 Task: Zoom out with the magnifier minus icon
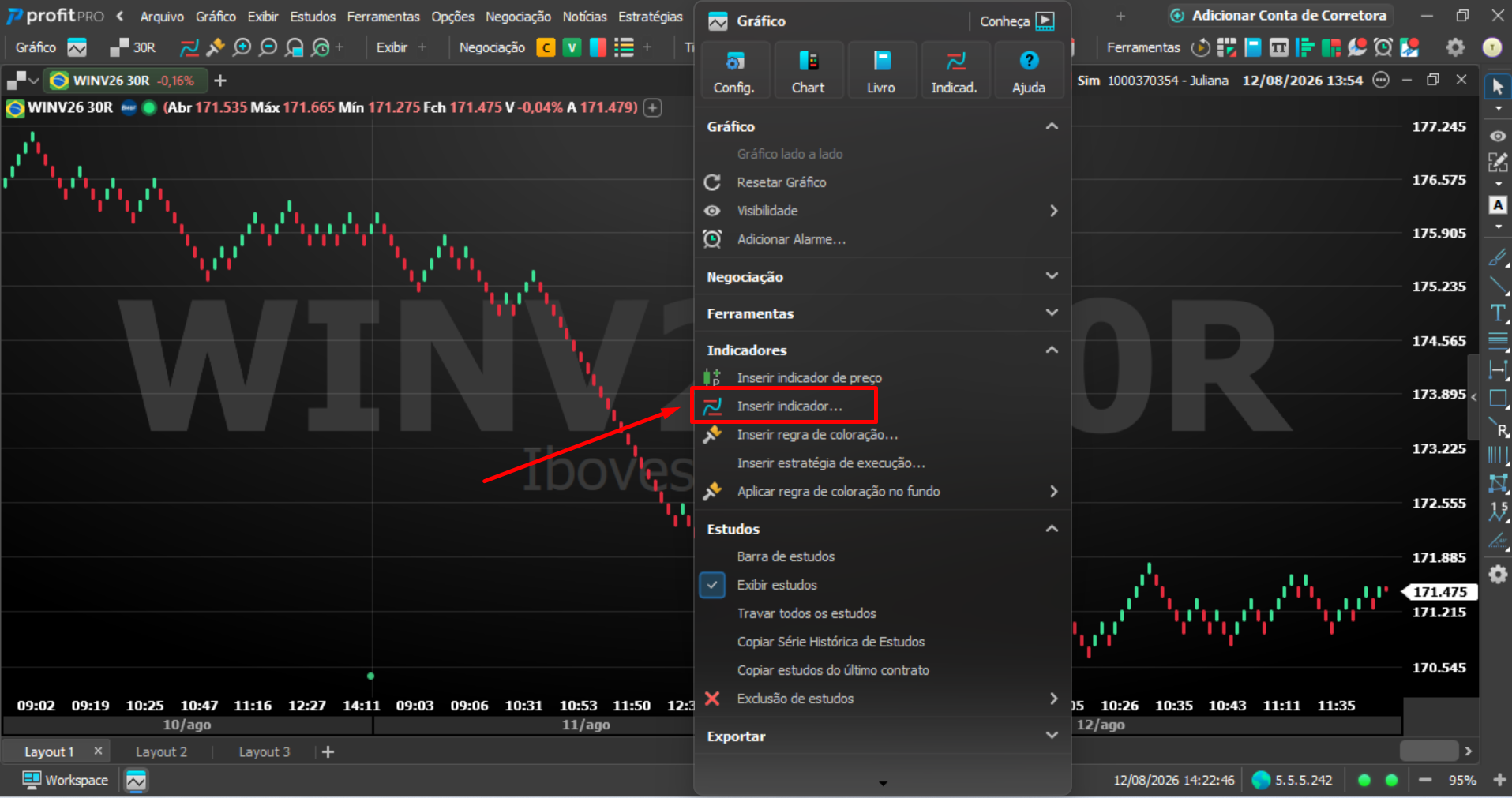pos(268,47)
